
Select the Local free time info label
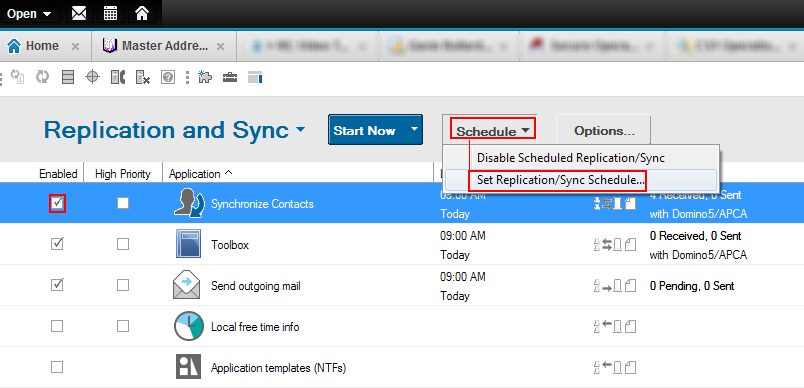click(255, 326)
